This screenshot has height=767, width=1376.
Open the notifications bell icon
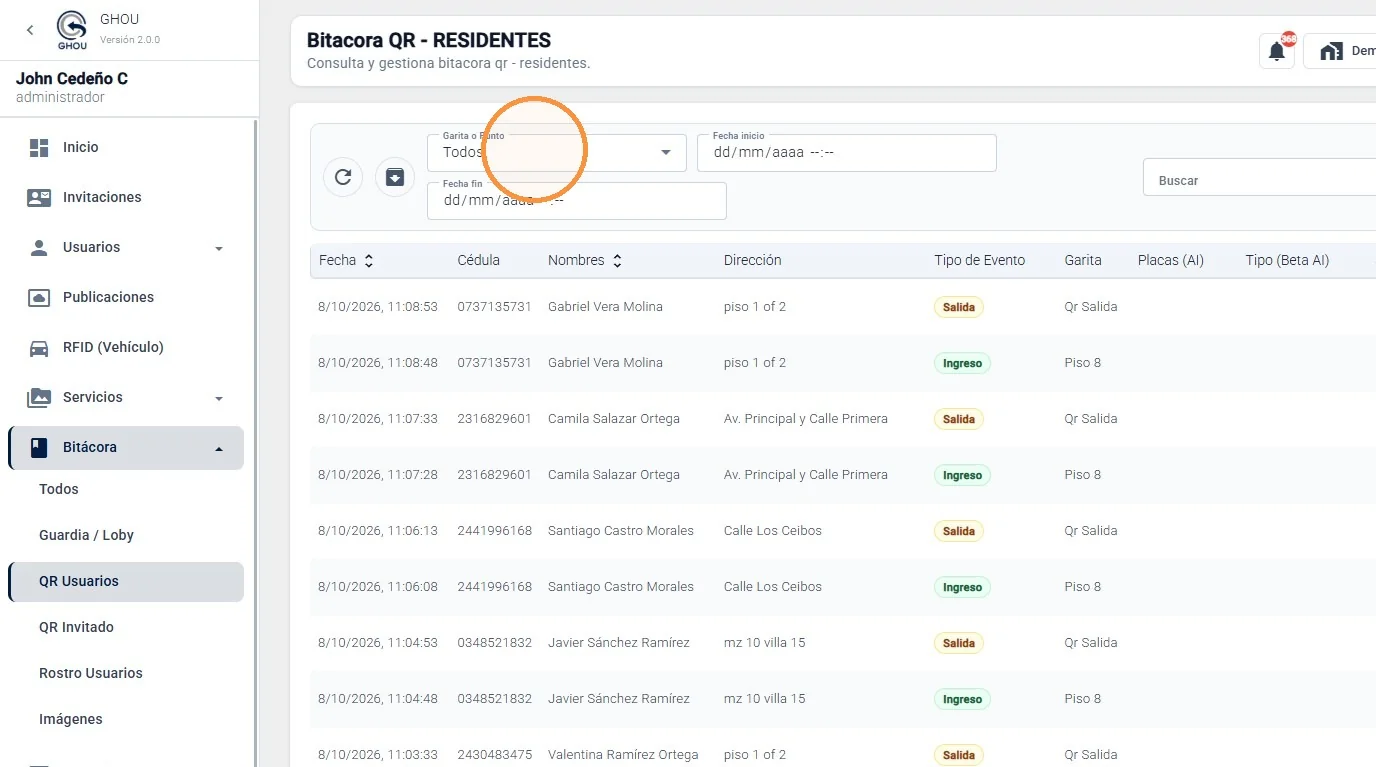tap(1277, 51)
